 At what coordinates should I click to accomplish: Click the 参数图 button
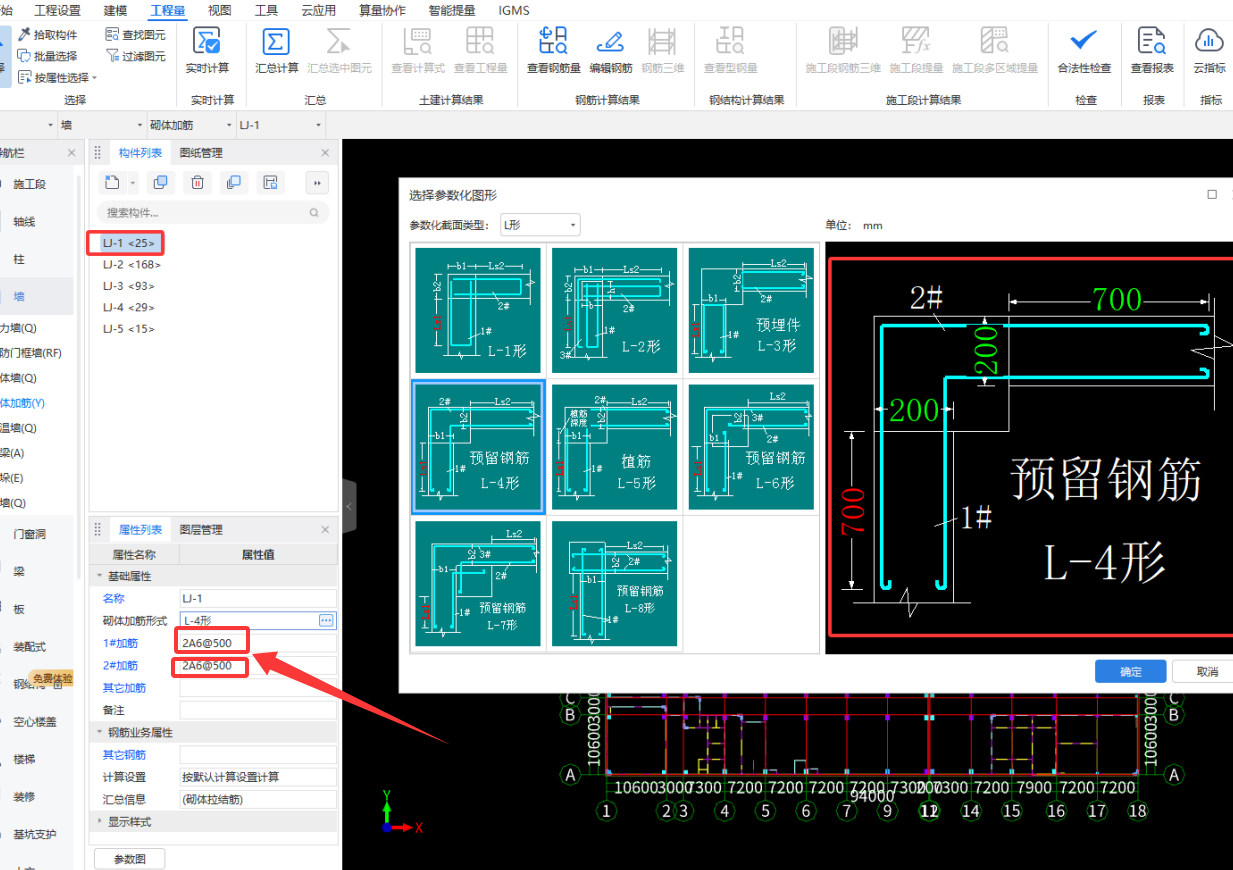tap(129, 859)
